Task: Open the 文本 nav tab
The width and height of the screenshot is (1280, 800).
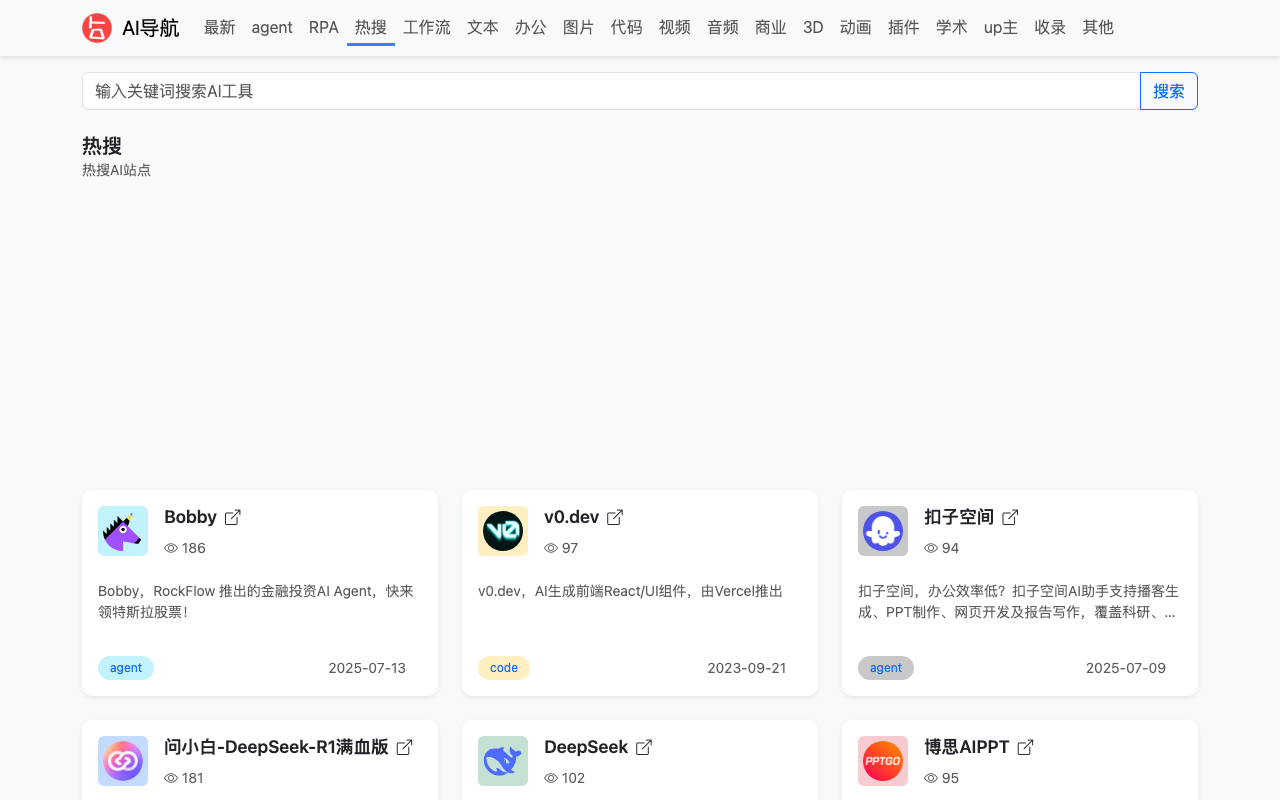Action: pyautogui.click(x=483, y=28)
